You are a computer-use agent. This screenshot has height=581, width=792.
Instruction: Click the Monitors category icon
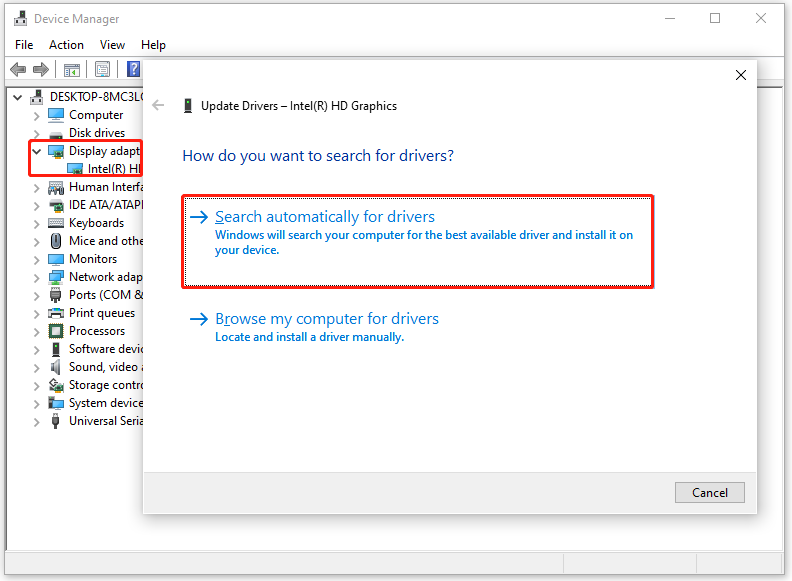56,259
